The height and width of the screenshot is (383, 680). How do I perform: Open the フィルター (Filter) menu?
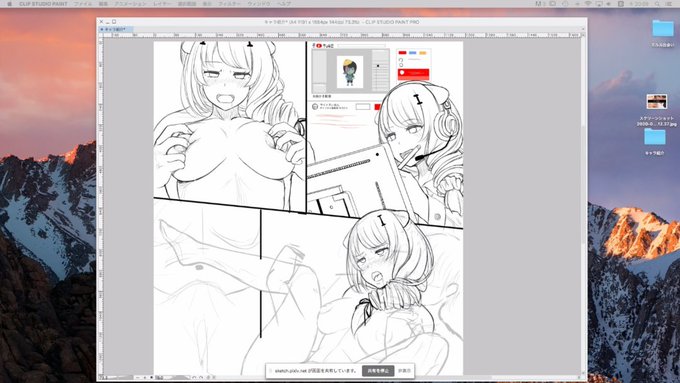coord(229,3)
